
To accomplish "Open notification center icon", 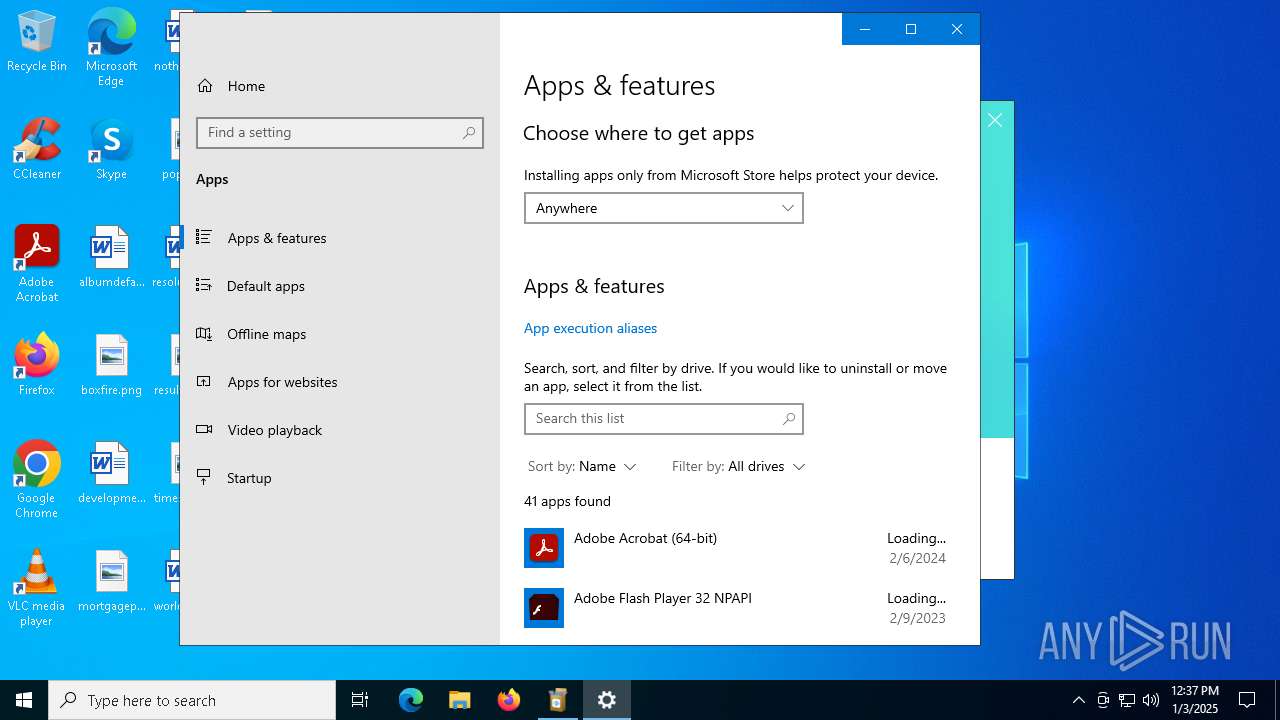I will click(x=1247, y=700).
